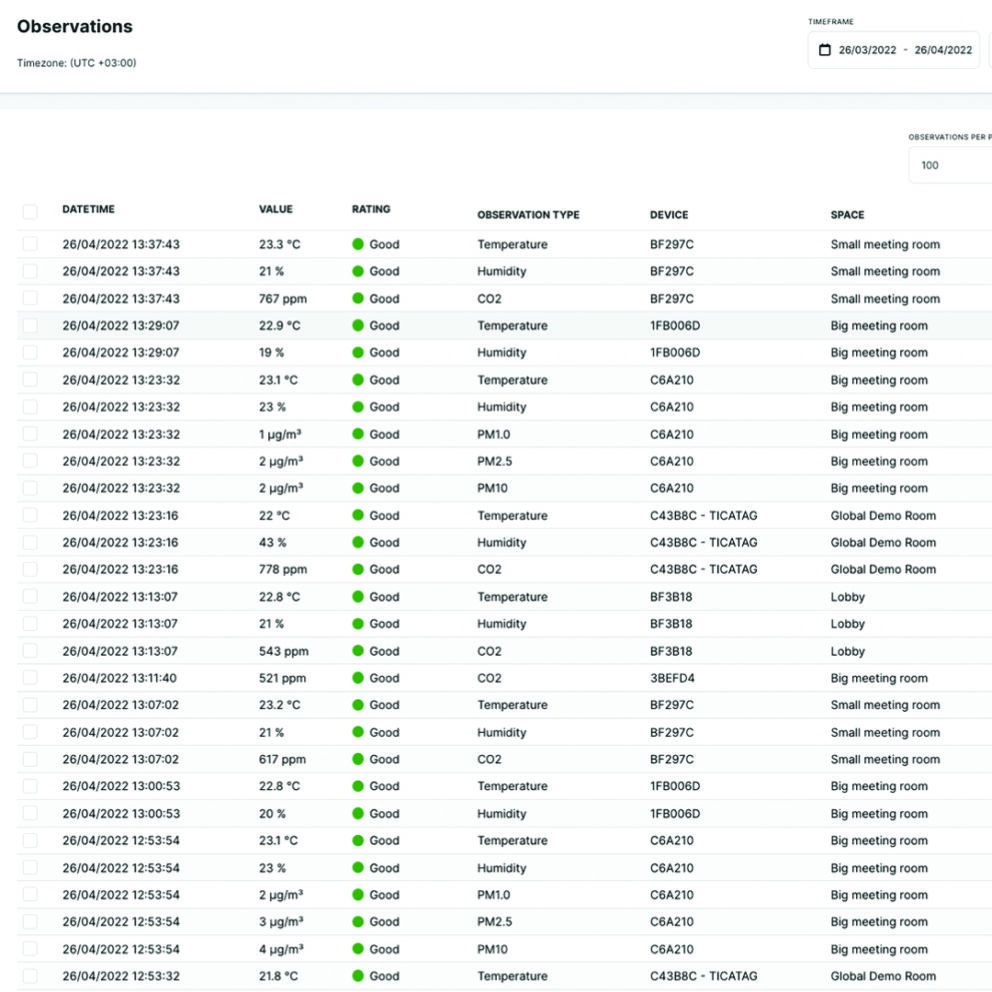Image resolution: width=992 pixels, height=992 pixels.
Task: Click the OBSERVATION TYPE column header
Action: [x=528, y=215]
